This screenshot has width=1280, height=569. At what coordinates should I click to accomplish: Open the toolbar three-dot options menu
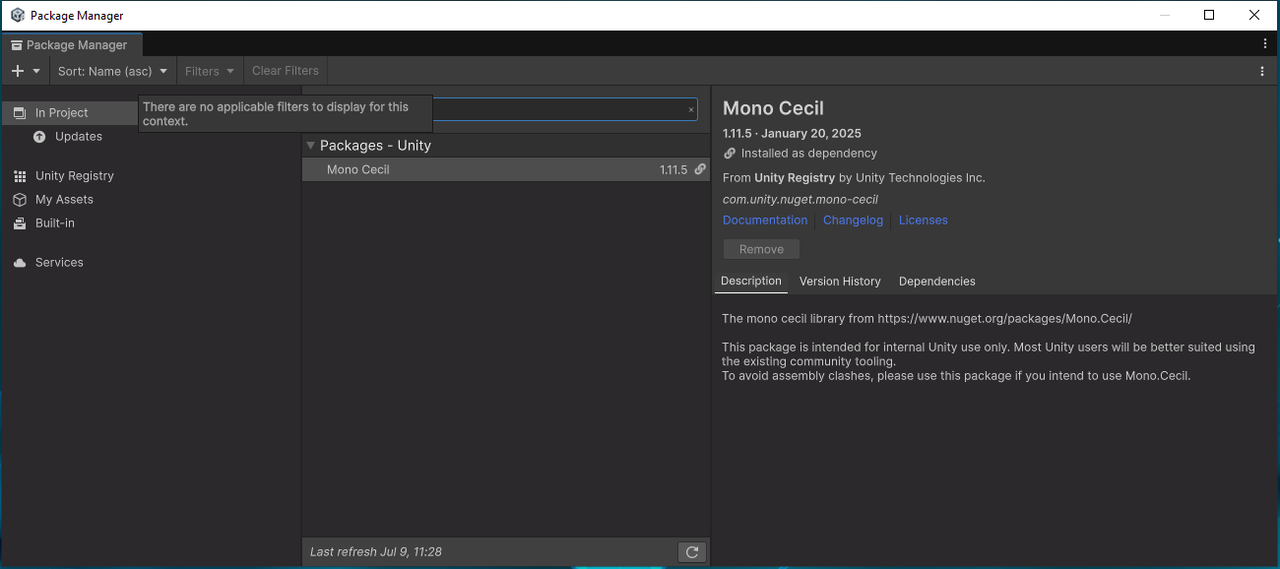(x=1262, y=71)
